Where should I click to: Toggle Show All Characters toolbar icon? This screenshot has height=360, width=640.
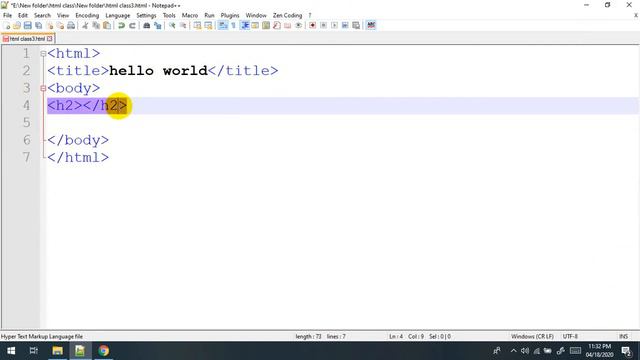pyautogui.click(x=233, y=25)
